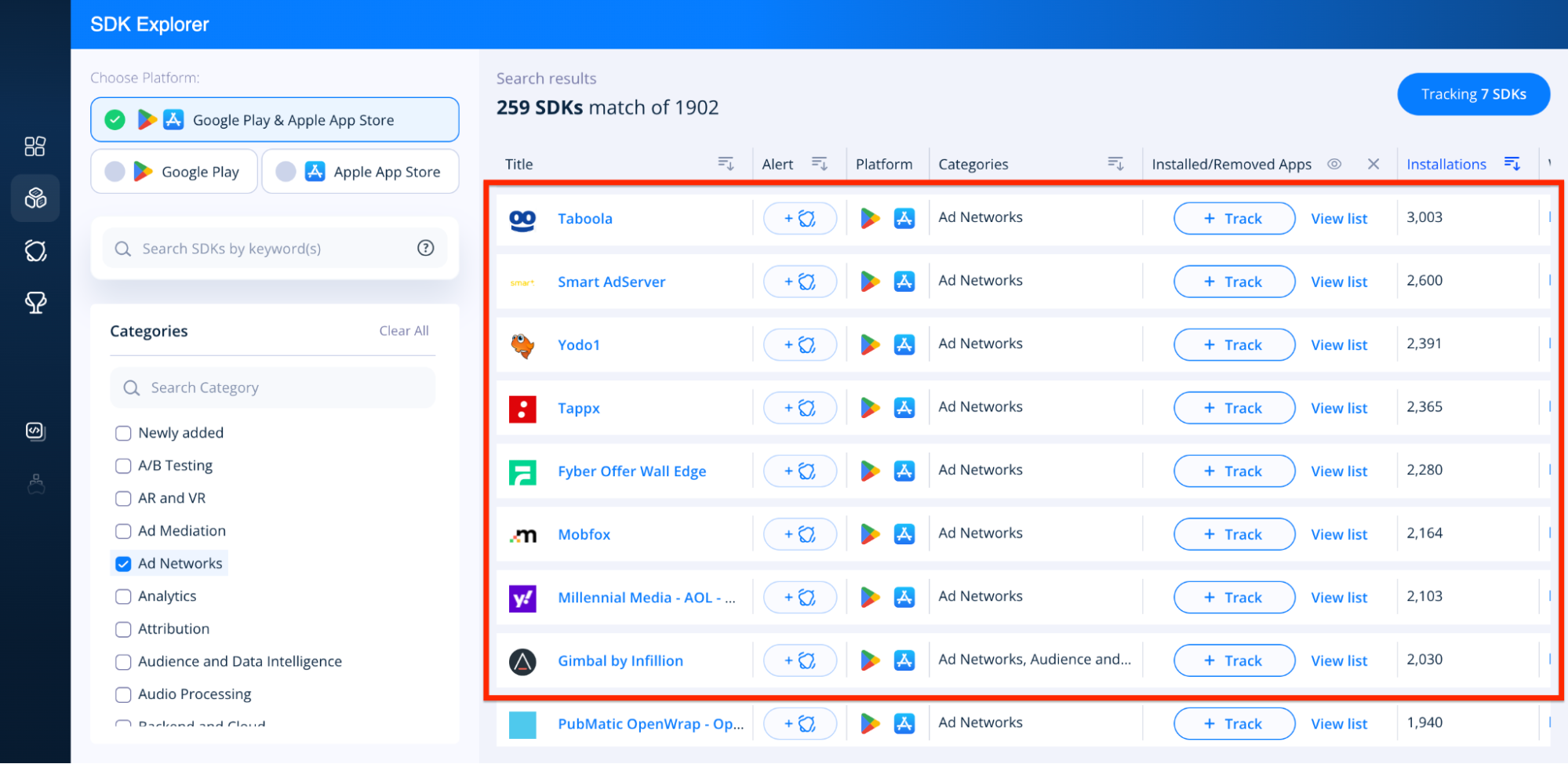Screen dimensions: 1568x764
Task: Click the faded robot icon in sidebar
Action: pos(35,485)
